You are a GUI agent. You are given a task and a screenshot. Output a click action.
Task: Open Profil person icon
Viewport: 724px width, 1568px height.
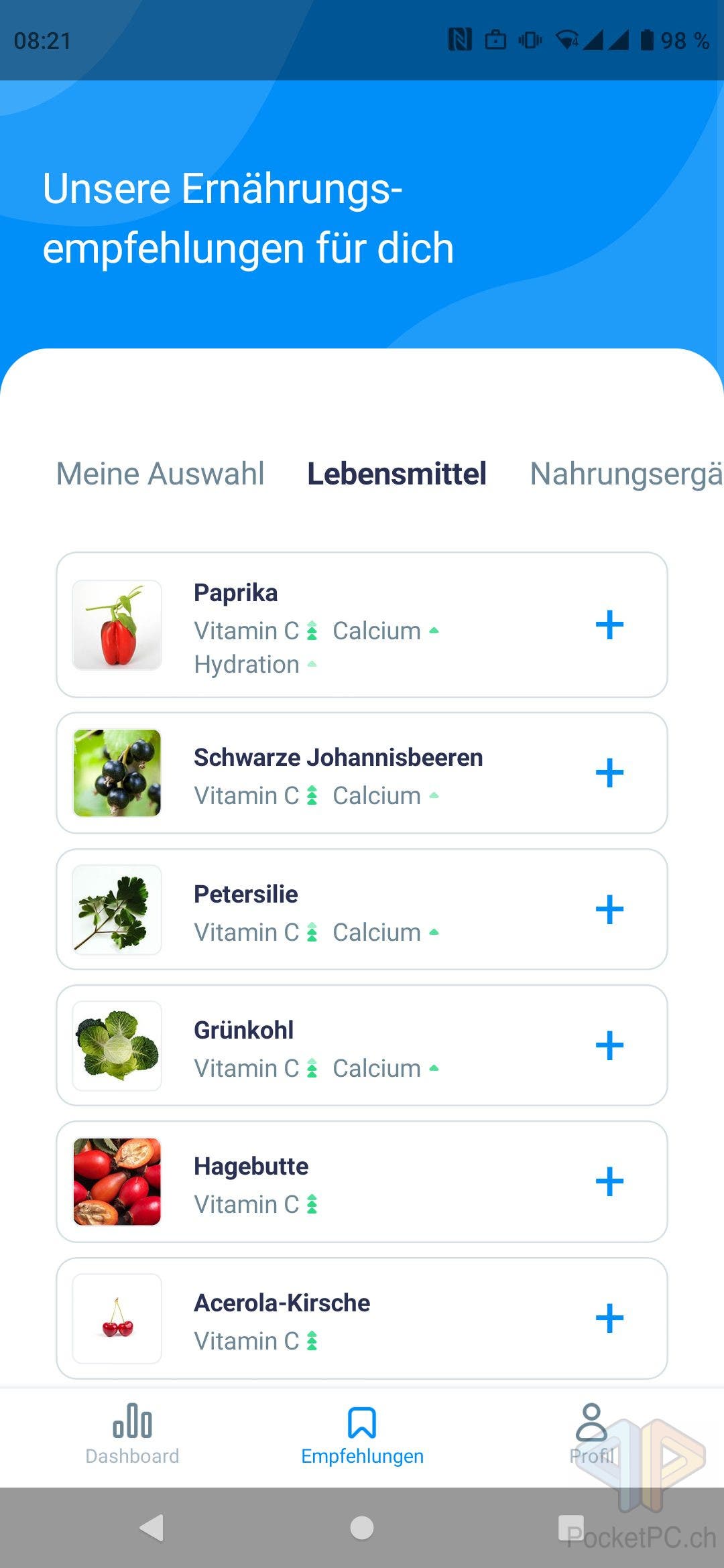point(591,1421)
